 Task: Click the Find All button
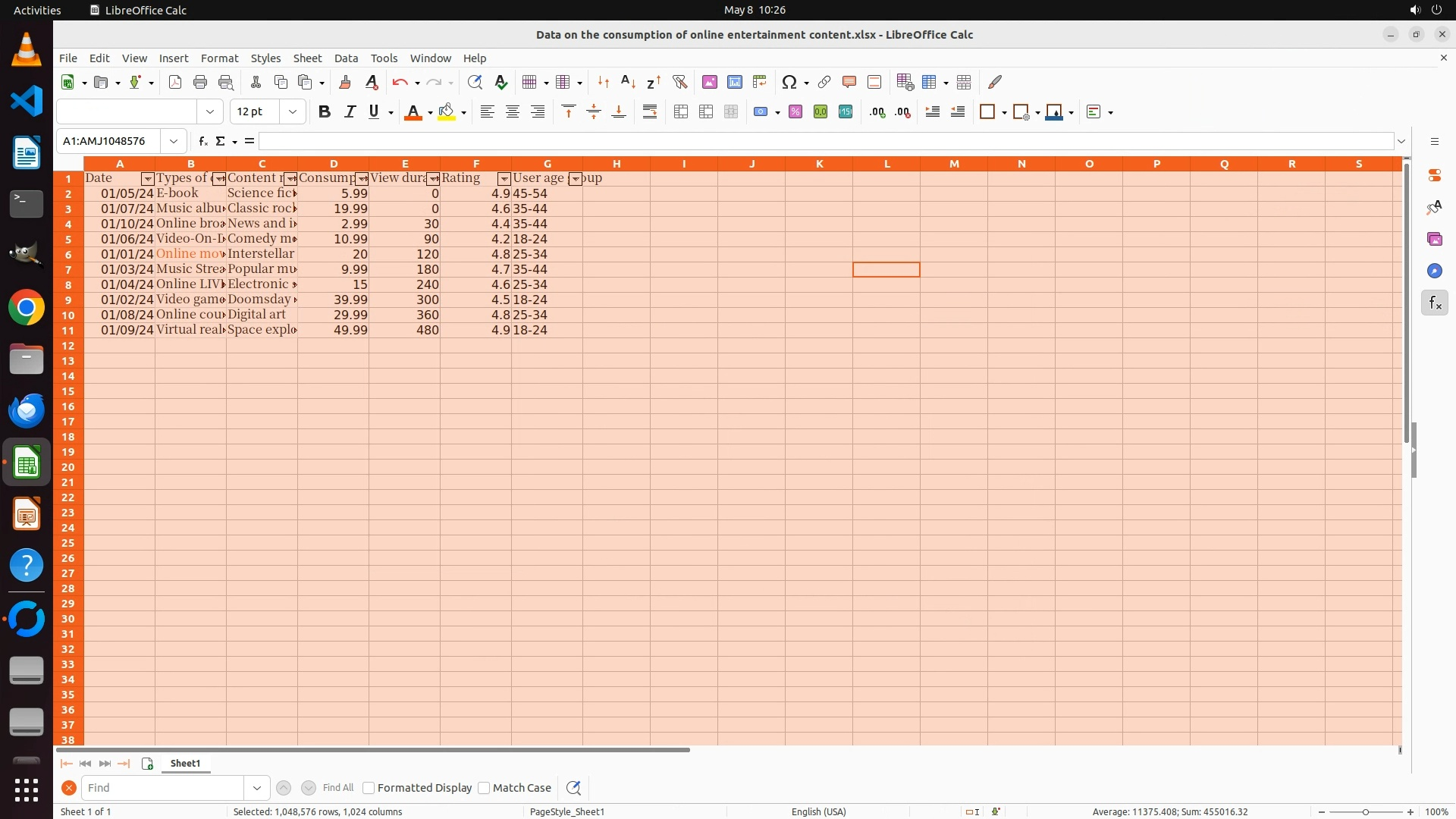click(x=337, y=788)
